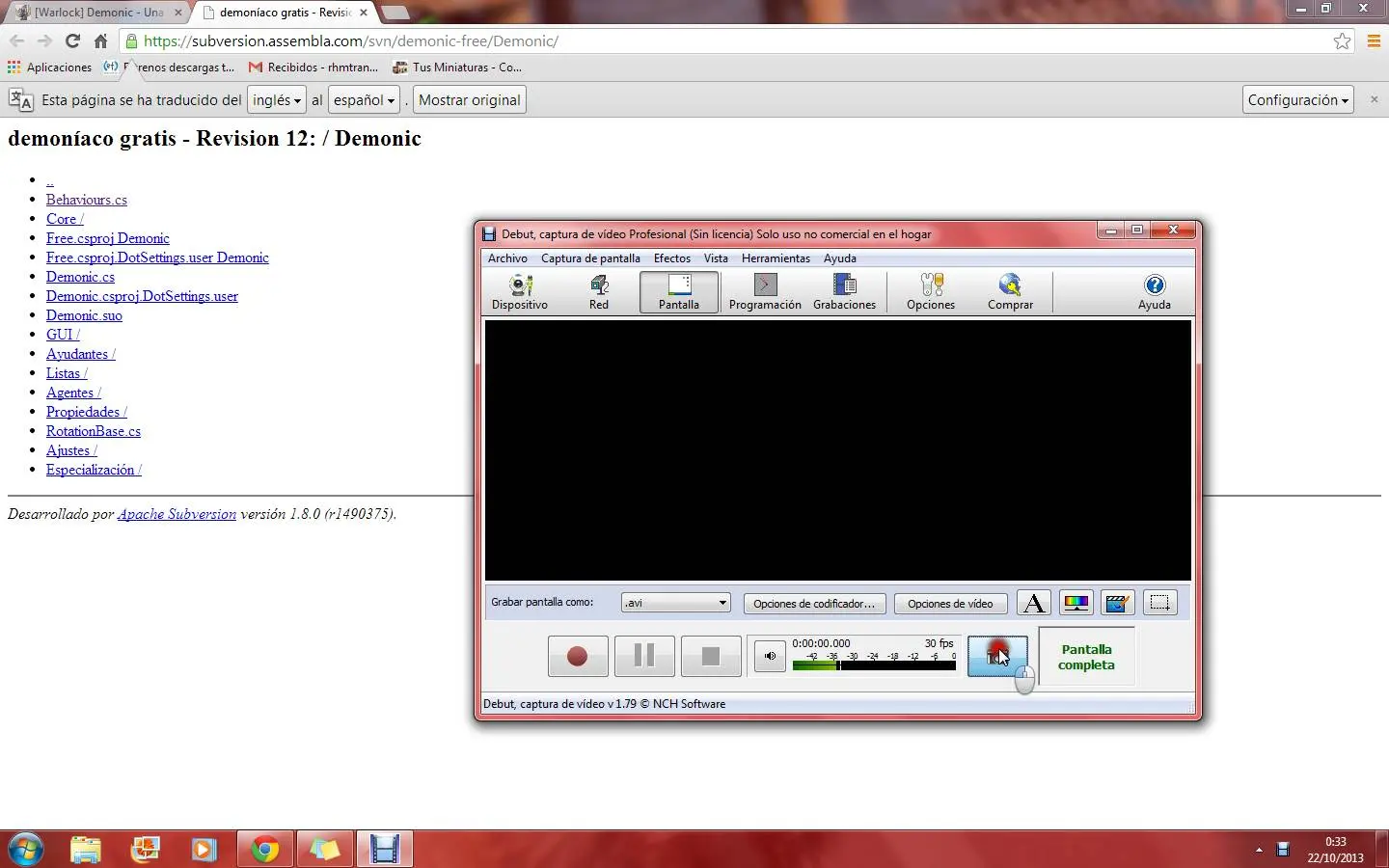Open the text caption tool (A icon)
The height and width of the screenshot is (868, 1389).
click(x=1034, y=604)
